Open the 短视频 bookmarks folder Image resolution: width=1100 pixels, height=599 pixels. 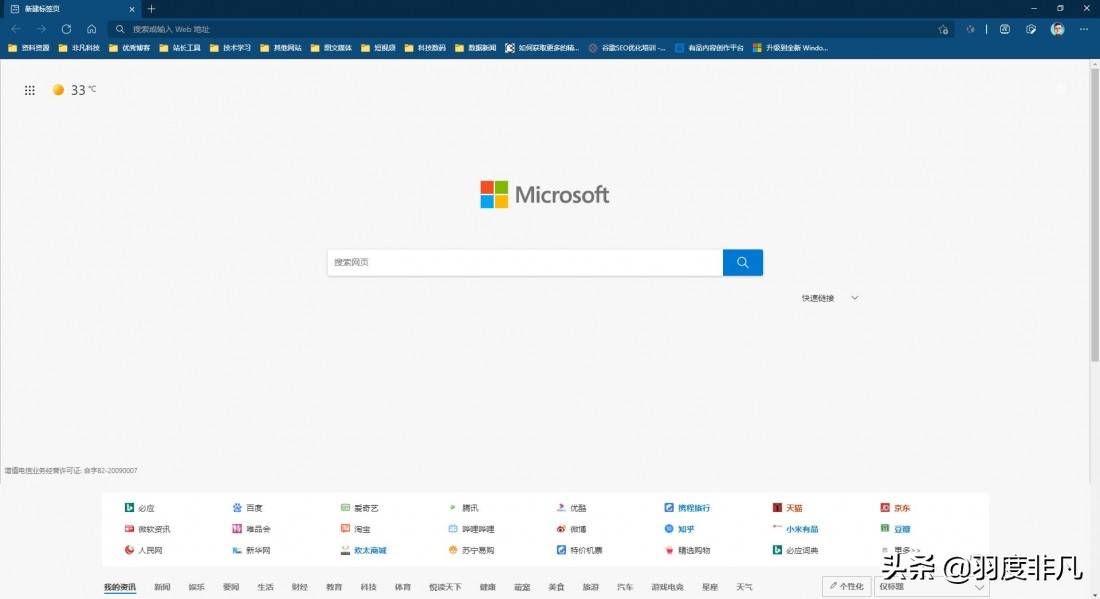pos(378,48)
